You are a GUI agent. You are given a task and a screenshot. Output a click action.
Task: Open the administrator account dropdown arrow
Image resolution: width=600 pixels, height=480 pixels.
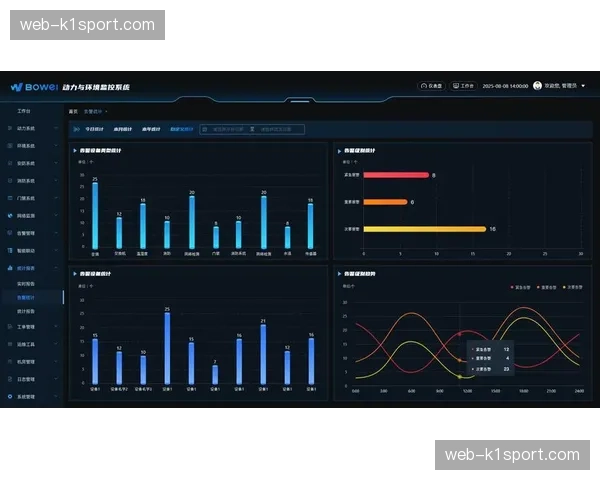coord(582,87)
